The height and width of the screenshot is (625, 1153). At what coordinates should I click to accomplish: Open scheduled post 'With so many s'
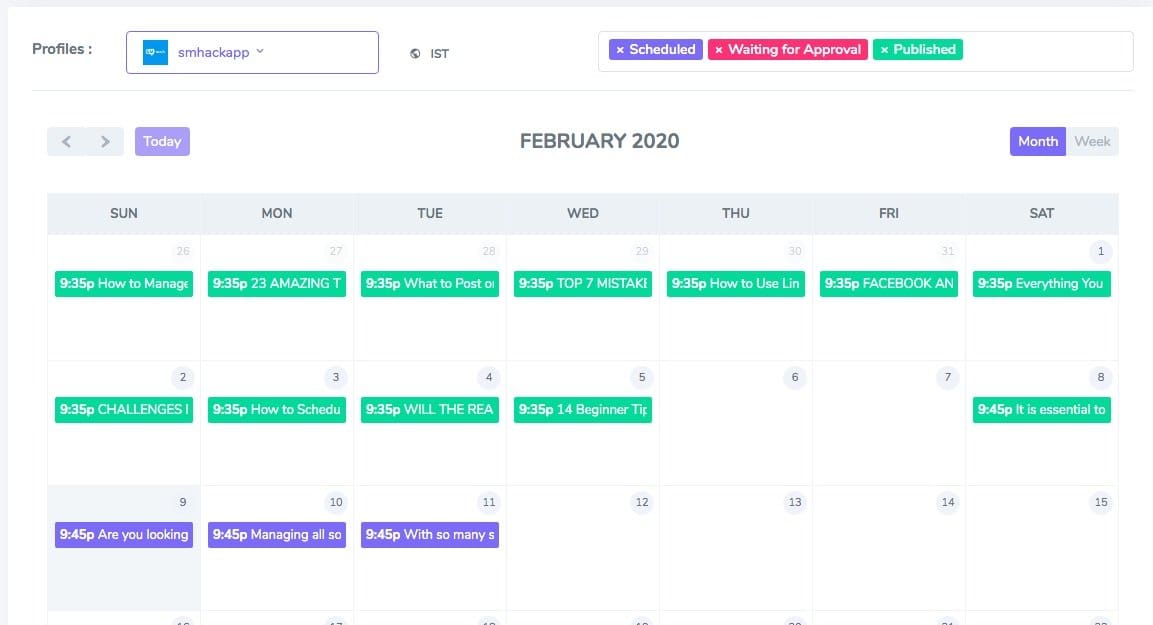tap(430, 535)
